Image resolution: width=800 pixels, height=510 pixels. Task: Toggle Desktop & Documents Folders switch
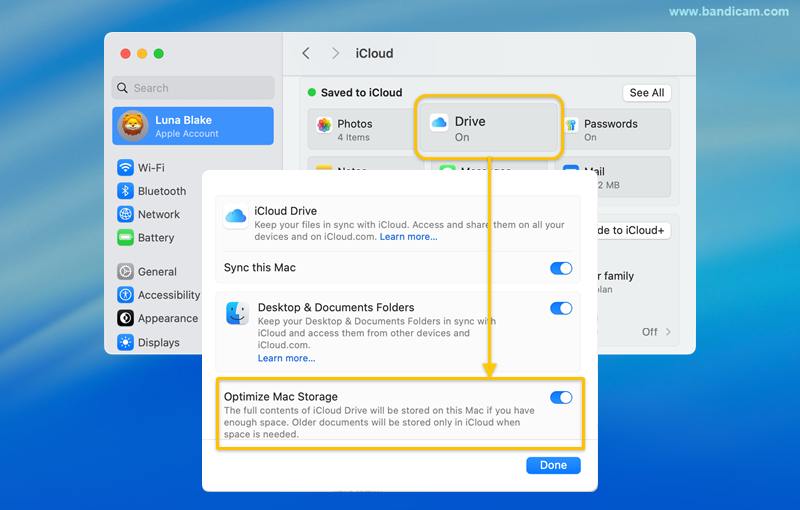561,308
